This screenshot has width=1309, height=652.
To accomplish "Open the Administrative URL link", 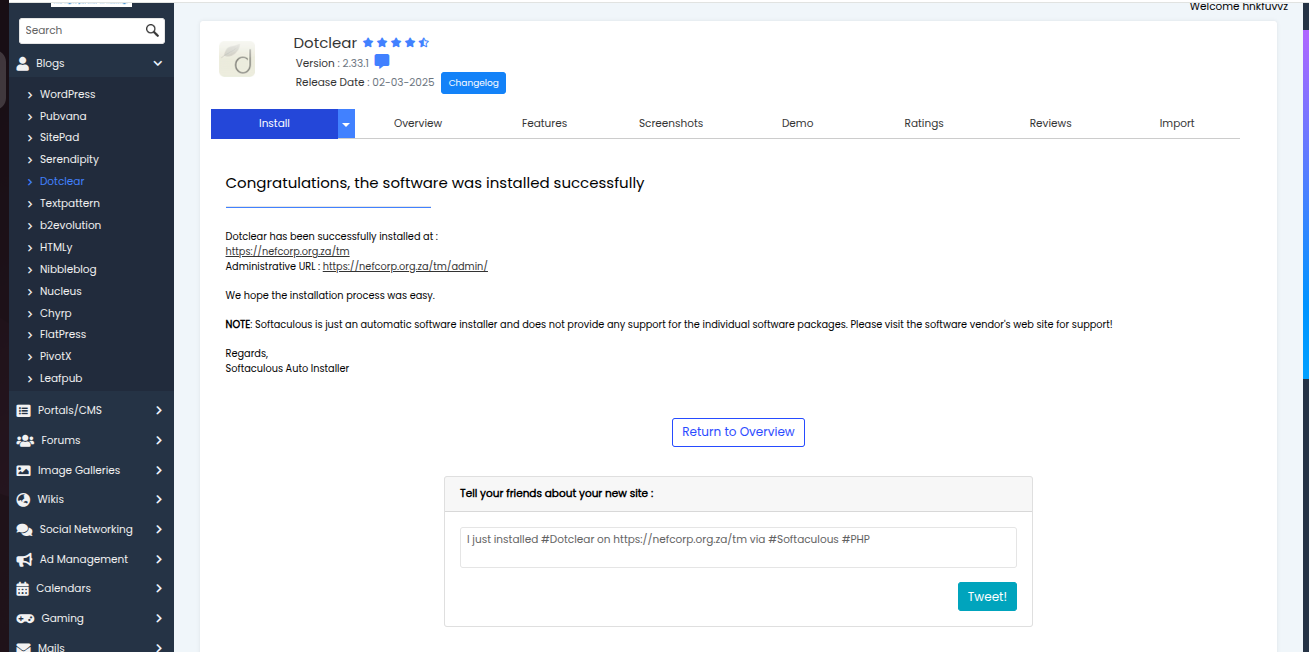I will click(405, 267).
